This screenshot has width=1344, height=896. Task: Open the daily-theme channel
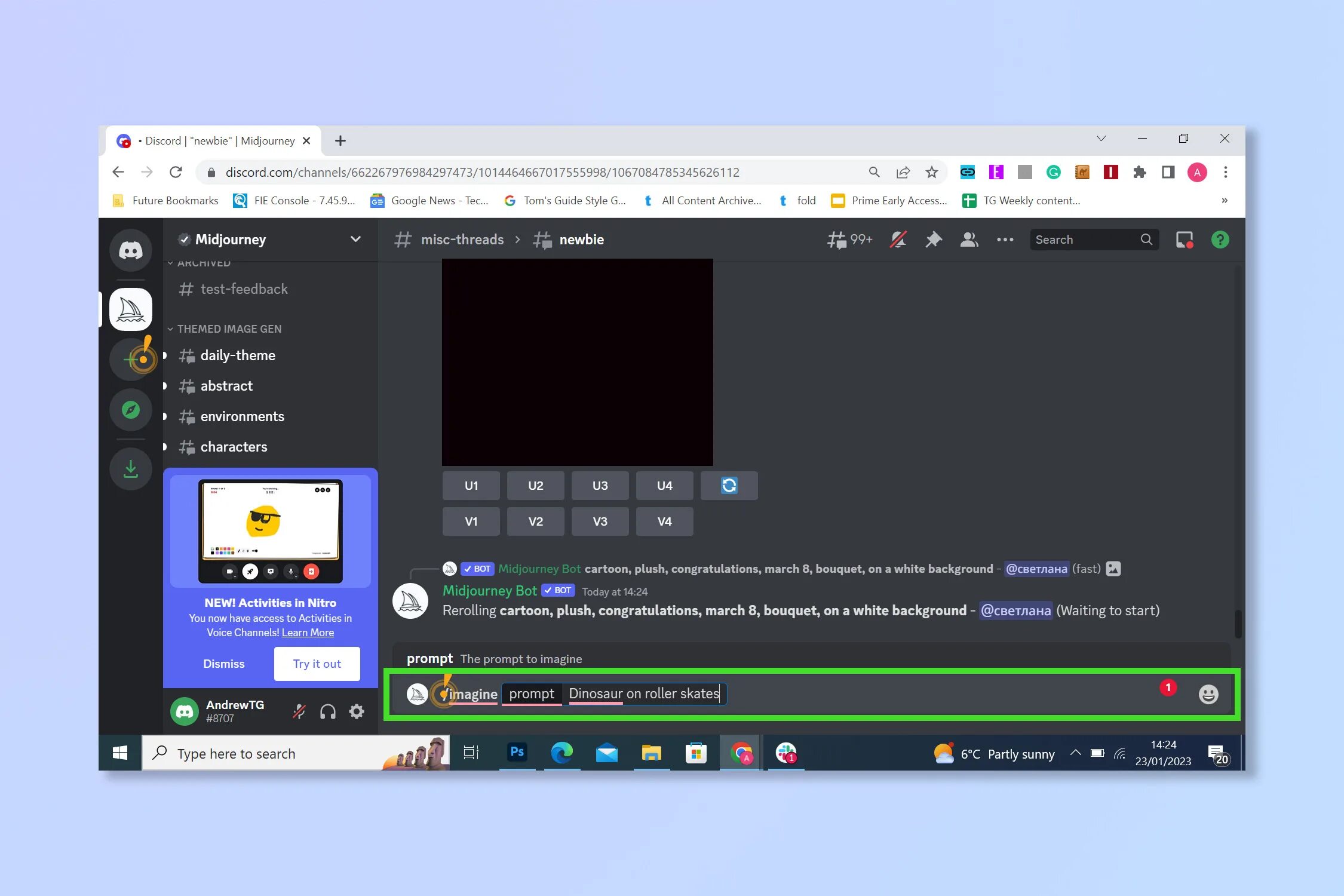point(237,355)
